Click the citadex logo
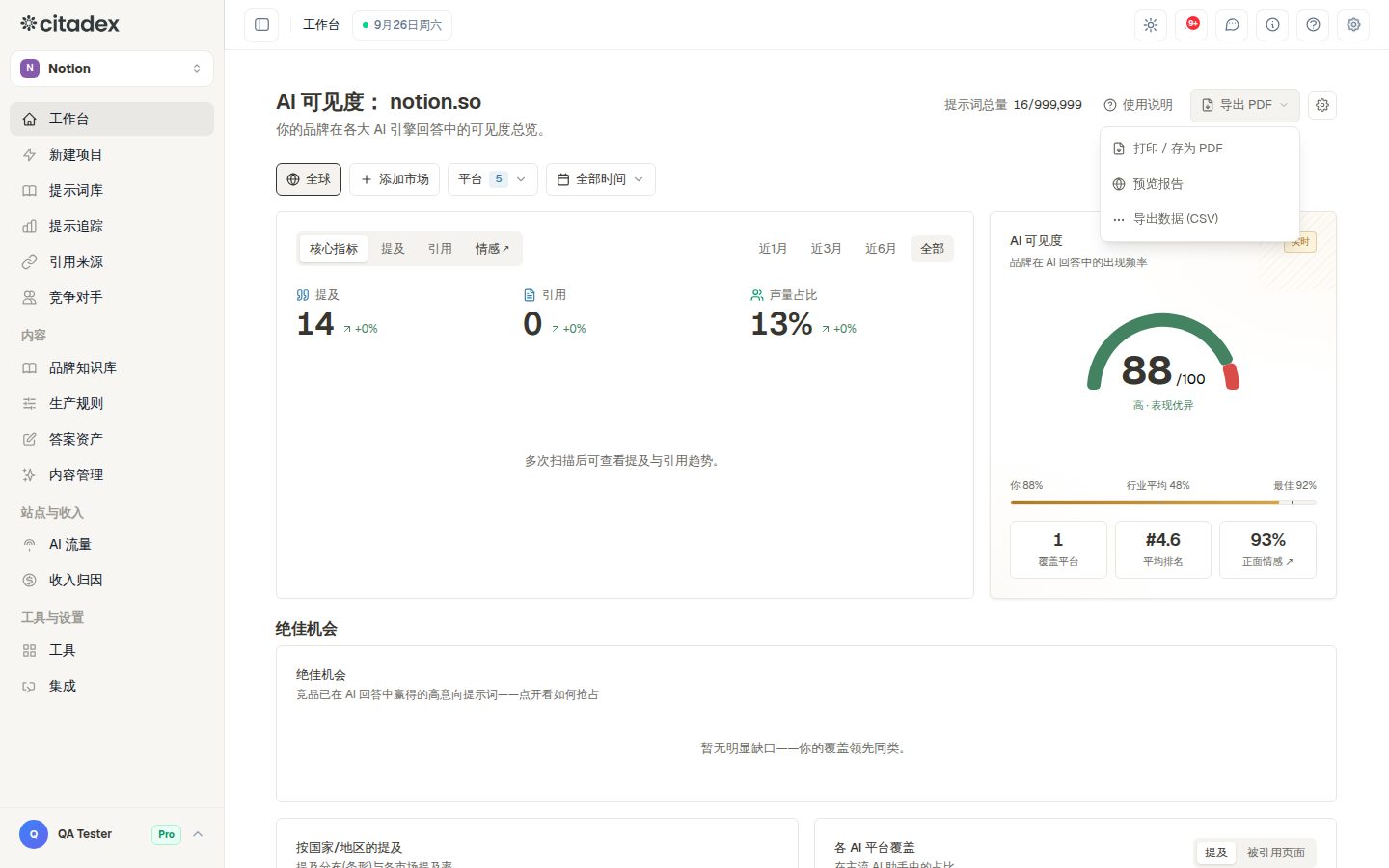The image size is (1389, 868). (x=70, y=24)
